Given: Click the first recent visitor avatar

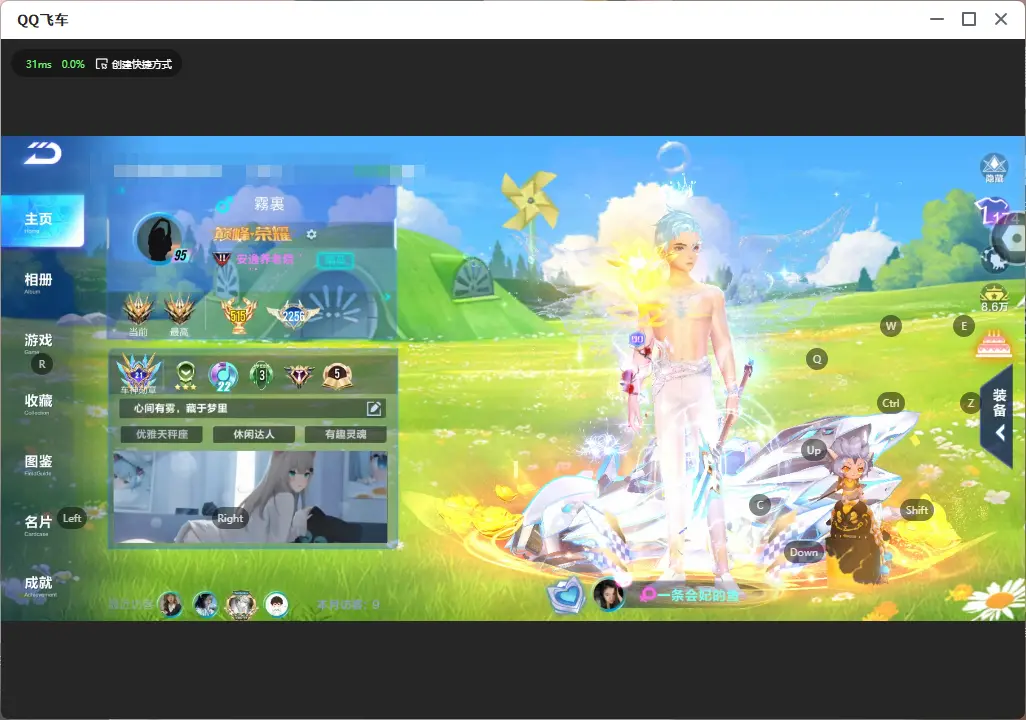Looking at the screenshot, I should coord(171,604).
